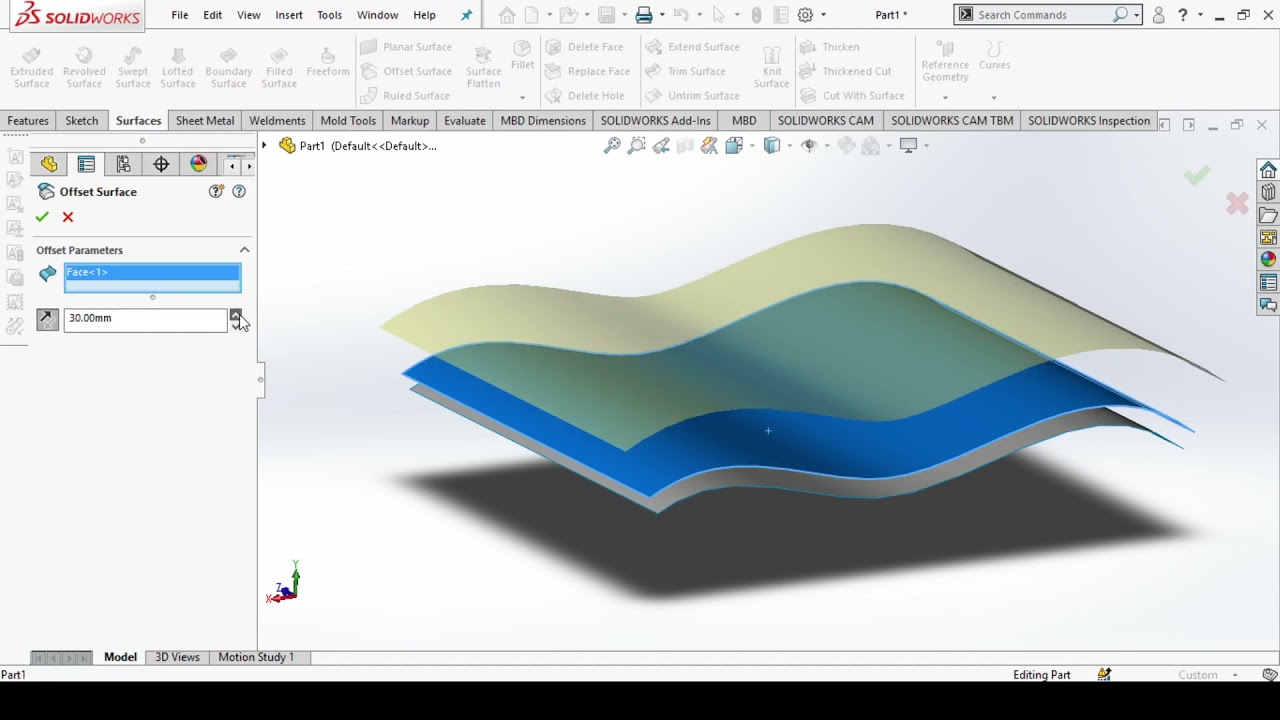Confirm with the corner green checkmark
Viewport: 1280px width, 720px height.
click(1196, 176)
